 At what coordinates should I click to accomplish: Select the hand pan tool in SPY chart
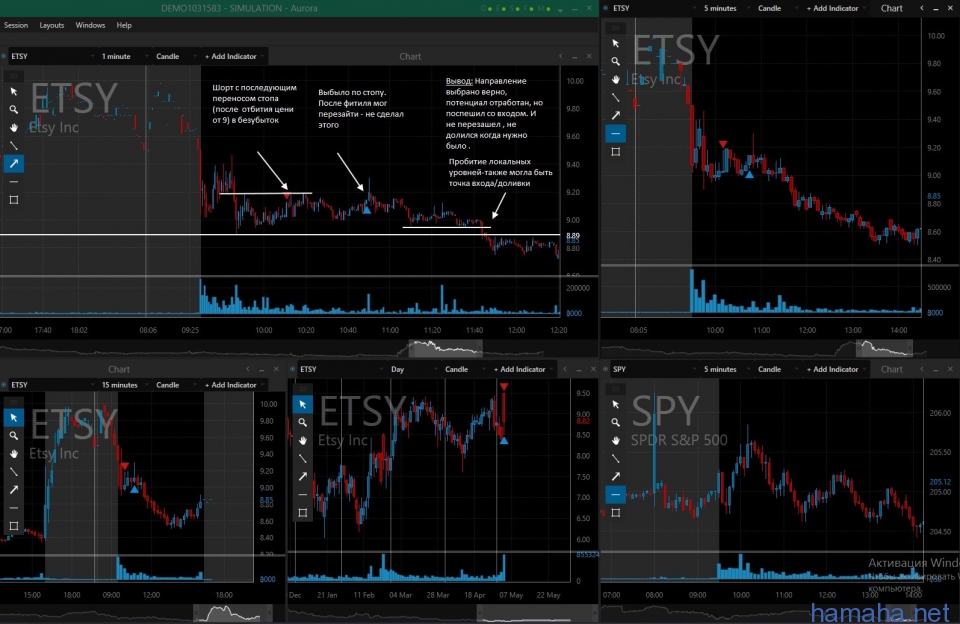click(x=615, y=441)
